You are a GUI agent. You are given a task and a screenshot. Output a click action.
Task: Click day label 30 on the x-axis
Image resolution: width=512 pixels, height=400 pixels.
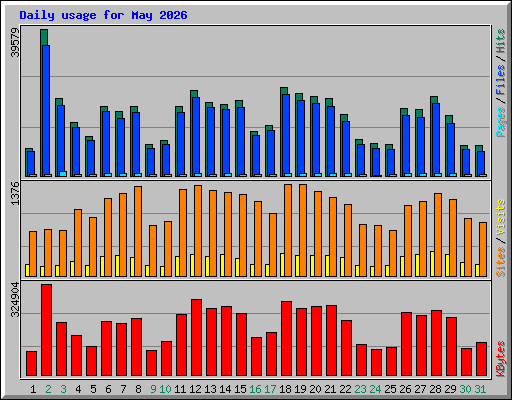pos(465,389)
